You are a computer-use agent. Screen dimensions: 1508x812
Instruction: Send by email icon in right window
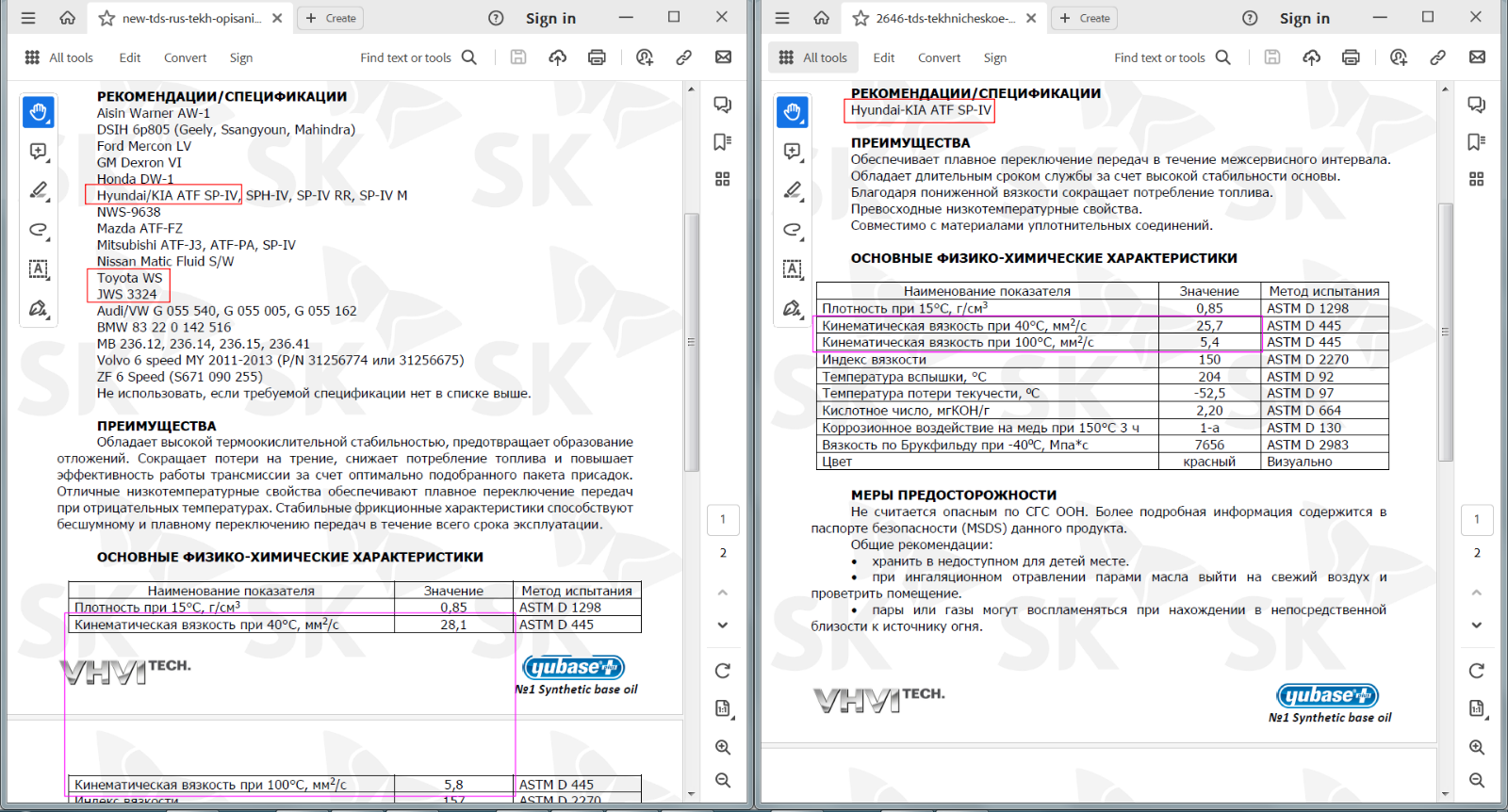coord(1477,57)
